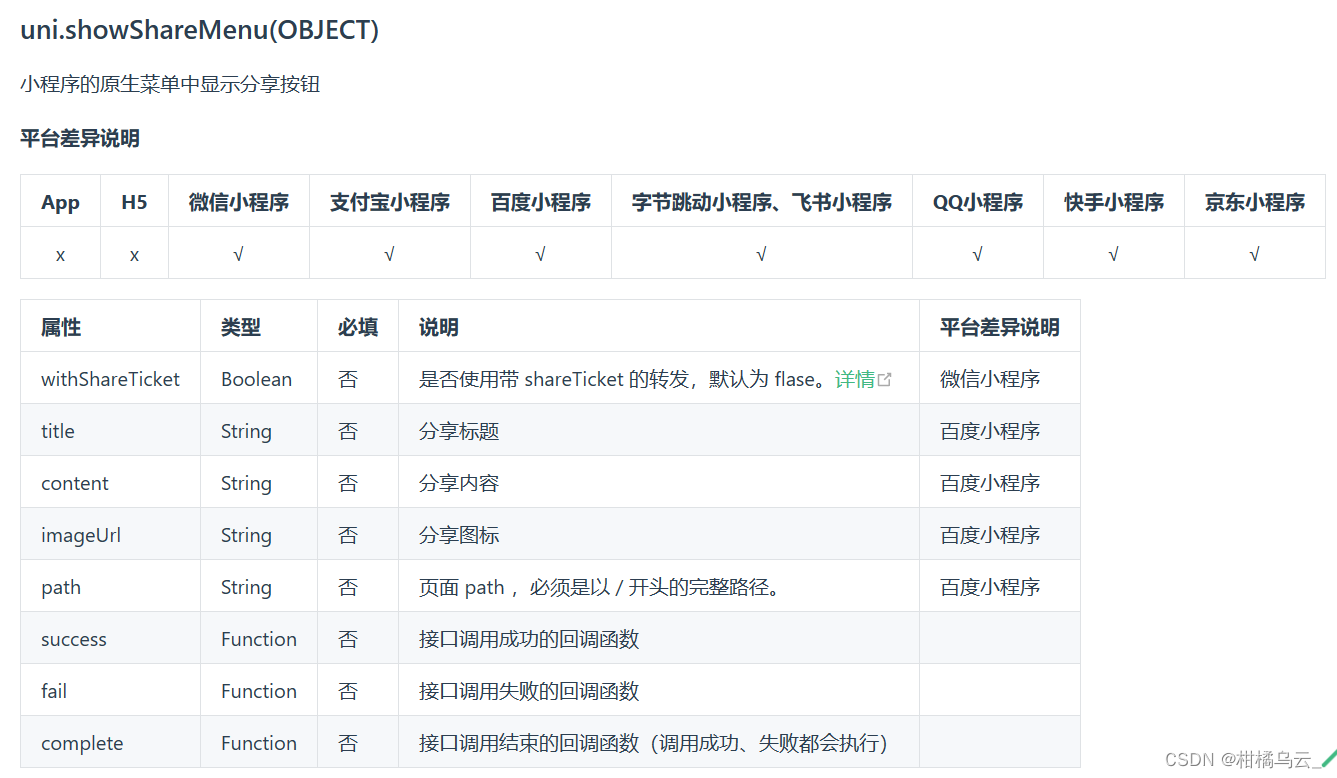Viewport: 1337px width, 778px height.
Task: Click the withShareTicket property cell
Action: [111, 379]
